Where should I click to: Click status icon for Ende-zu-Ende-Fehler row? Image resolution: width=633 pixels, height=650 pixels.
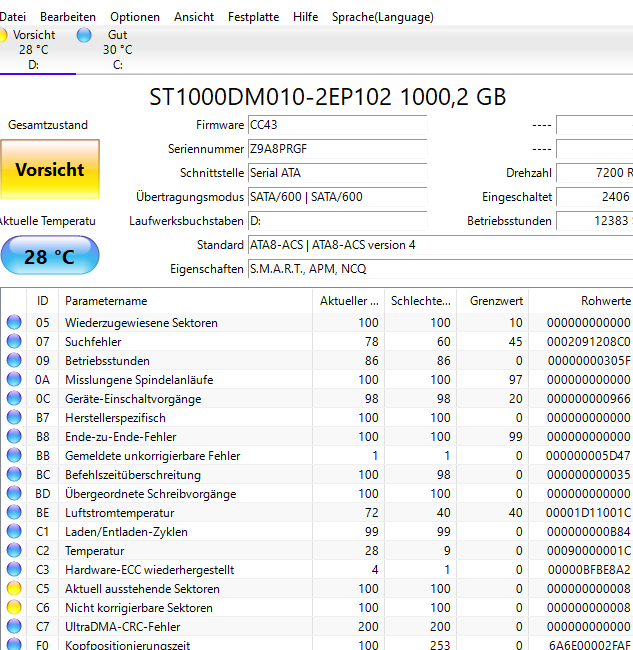pos(14,436)
